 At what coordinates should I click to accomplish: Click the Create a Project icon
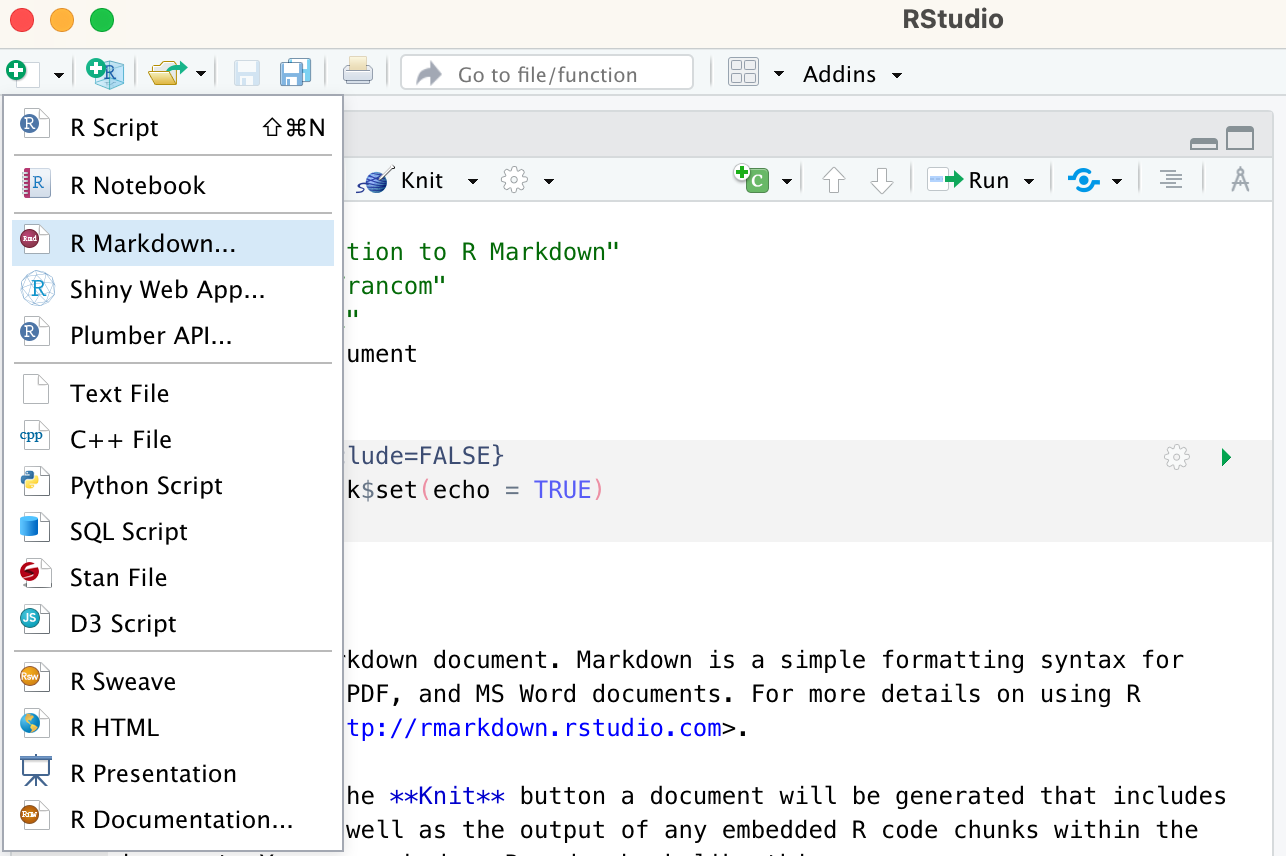[105, 73]
